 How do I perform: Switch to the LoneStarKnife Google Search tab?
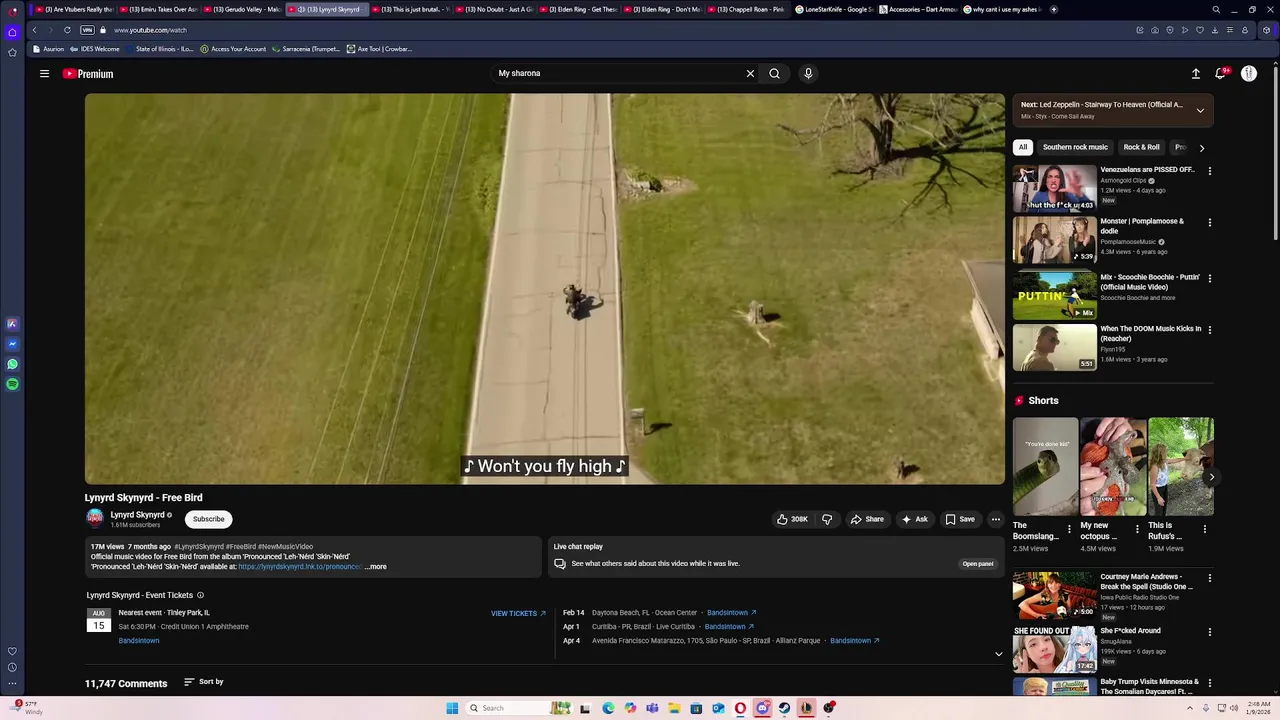(x=834, y=9)
